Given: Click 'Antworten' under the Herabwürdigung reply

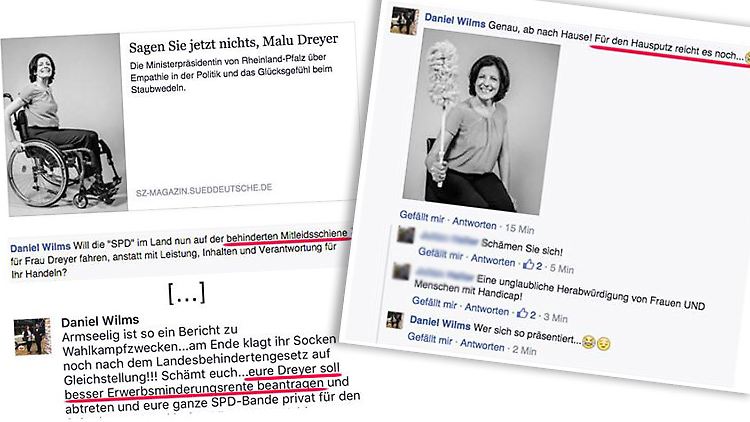Looking at the screenshot, I should coord(486,309).
